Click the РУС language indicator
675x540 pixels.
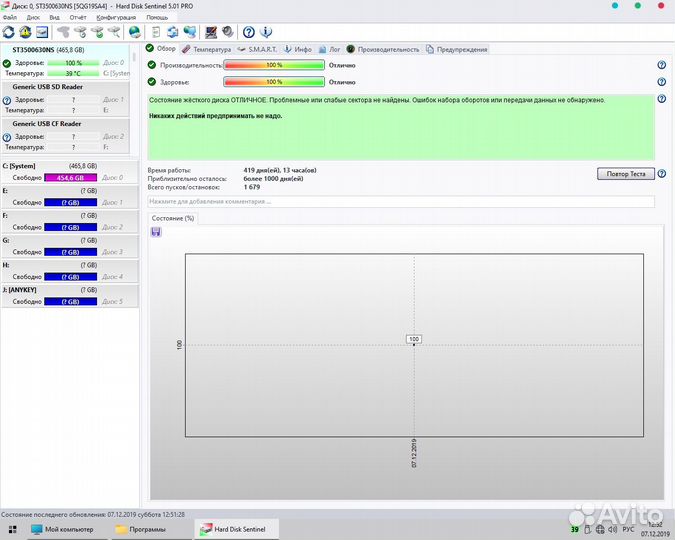point(629,529)
